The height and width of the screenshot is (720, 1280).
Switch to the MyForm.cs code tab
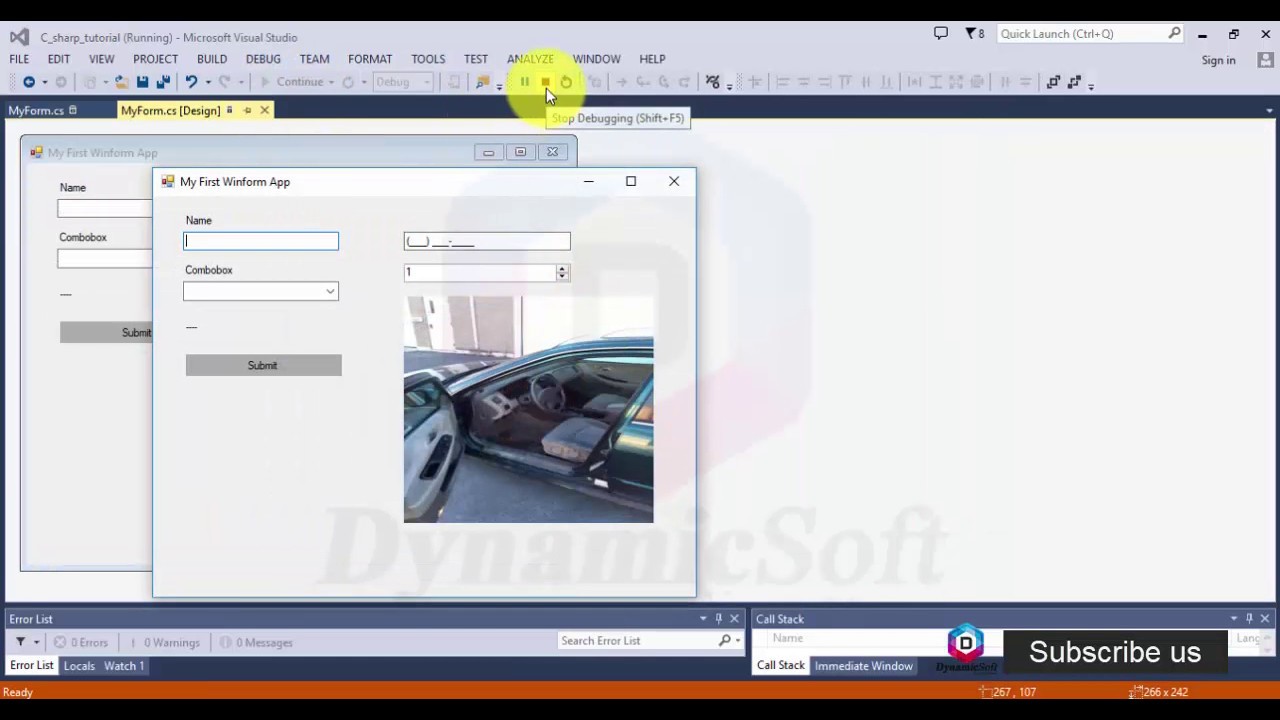click(36, 111)
